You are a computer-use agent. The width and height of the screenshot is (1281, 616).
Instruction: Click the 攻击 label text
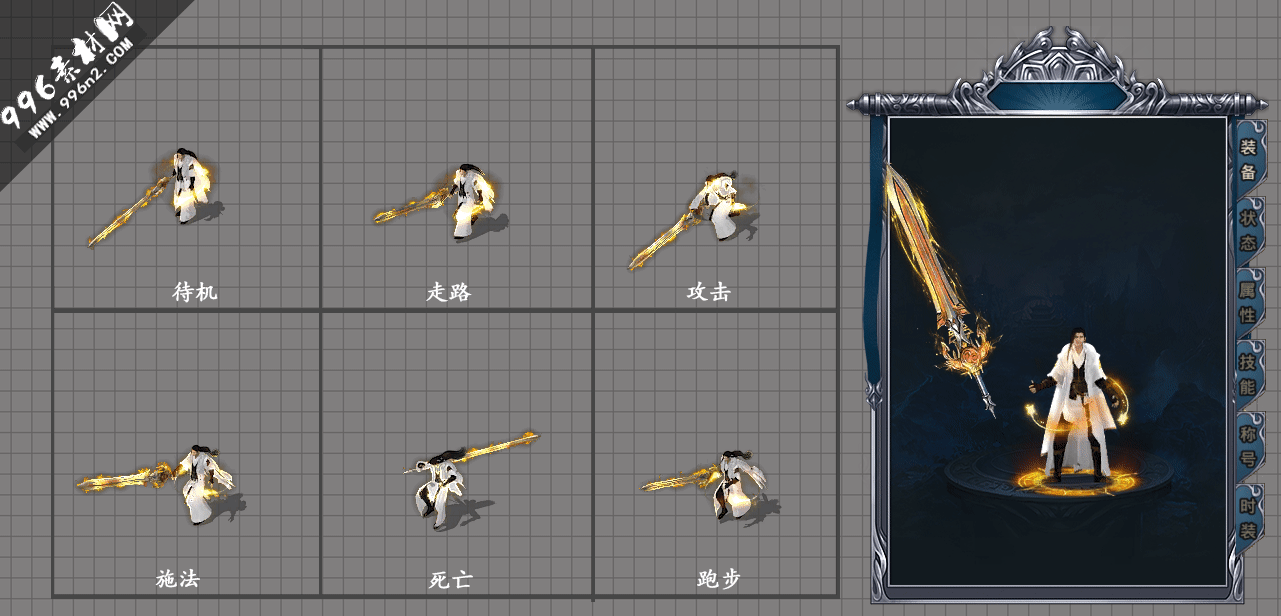[709, 292]
